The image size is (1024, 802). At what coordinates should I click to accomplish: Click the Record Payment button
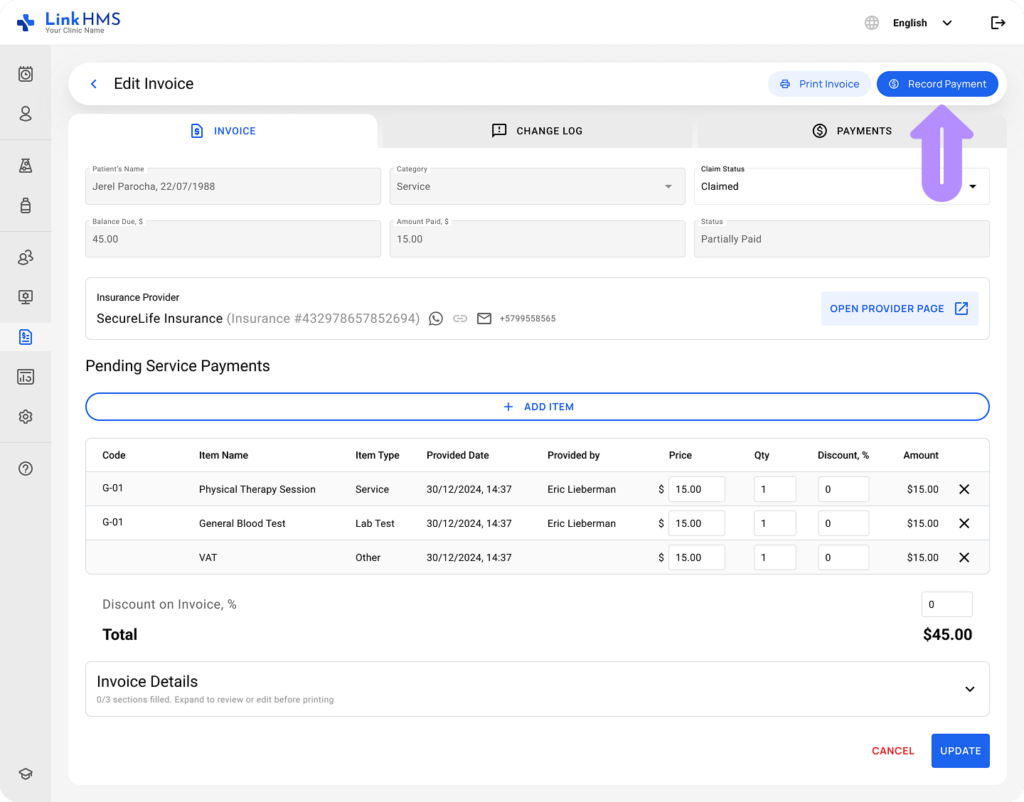pyautogui.click(x=937, y=84)
